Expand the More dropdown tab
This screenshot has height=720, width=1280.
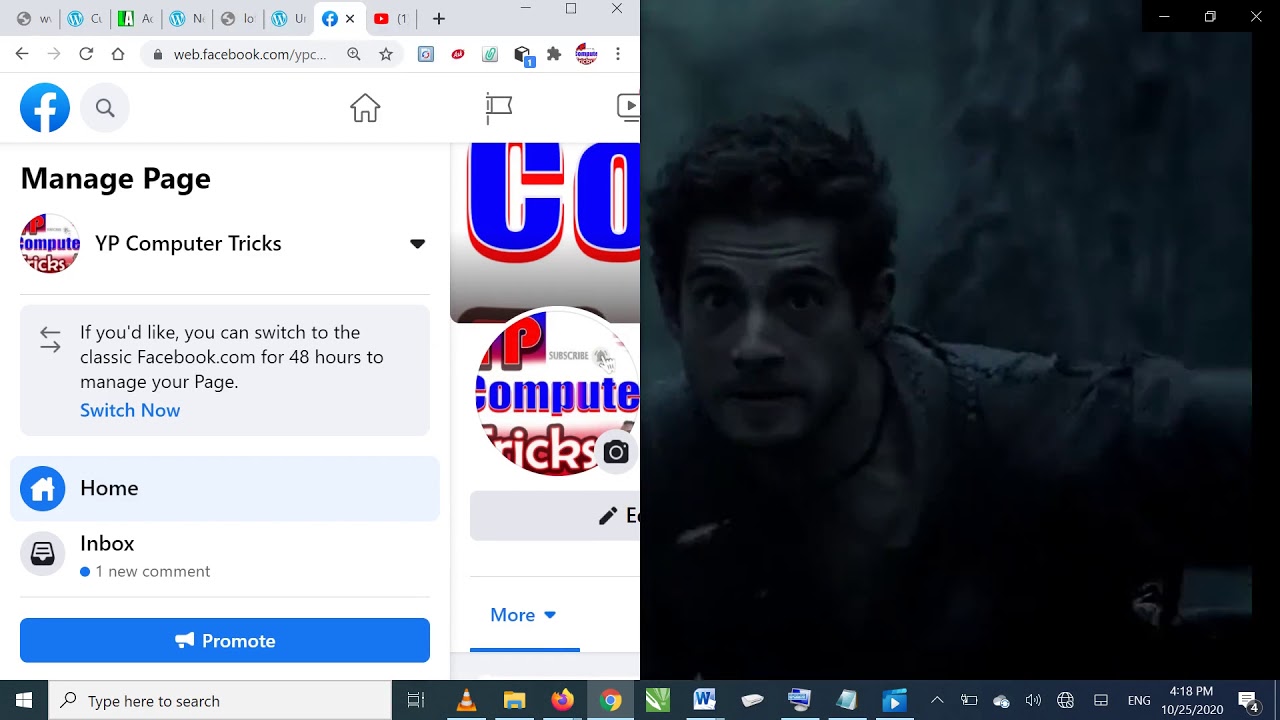pyautogui.click(x=524, y=616)
